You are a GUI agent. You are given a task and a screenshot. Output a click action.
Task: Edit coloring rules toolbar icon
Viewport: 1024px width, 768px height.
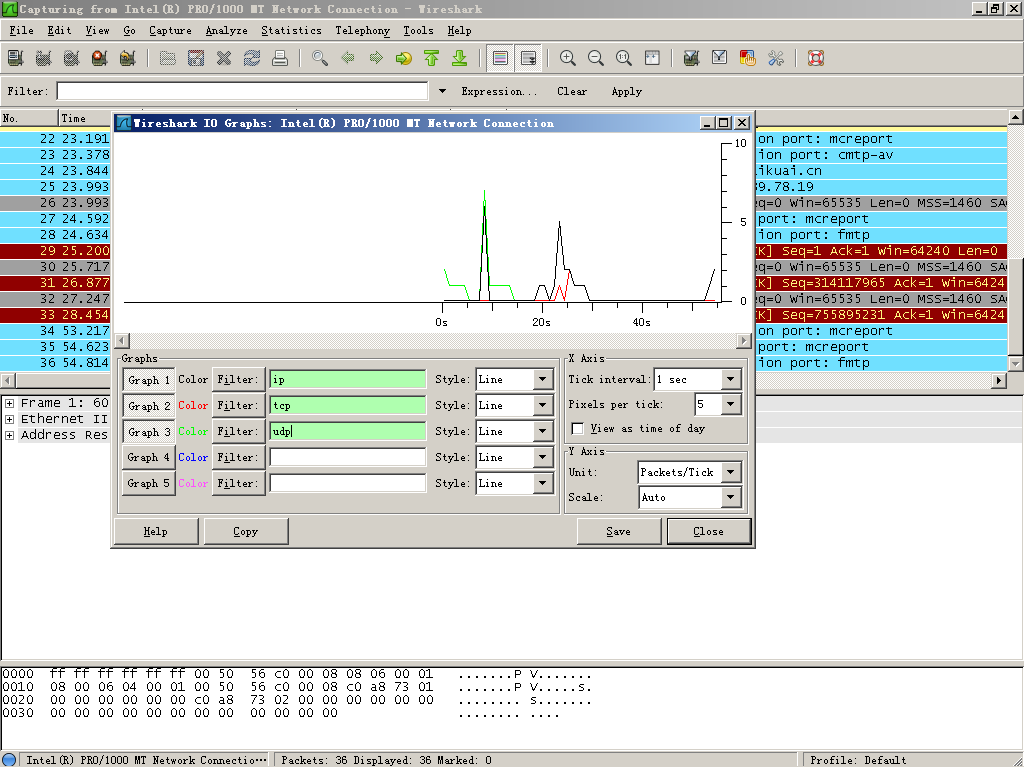tap(748, 58)
